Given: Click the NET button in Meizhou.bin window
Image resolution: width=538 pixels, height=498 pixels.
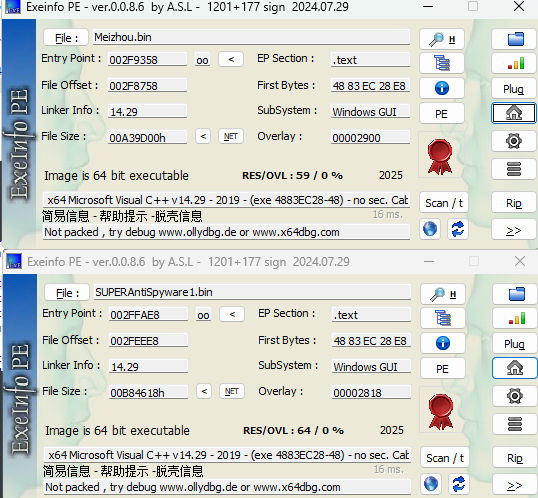Looking at the screenshot, I should coord(231,137).
